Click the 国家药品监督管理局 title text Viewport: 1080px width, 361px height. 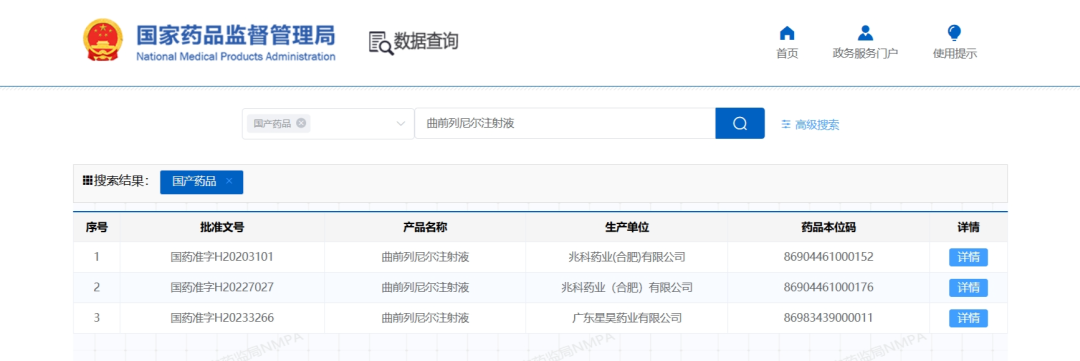click(236, 34)
